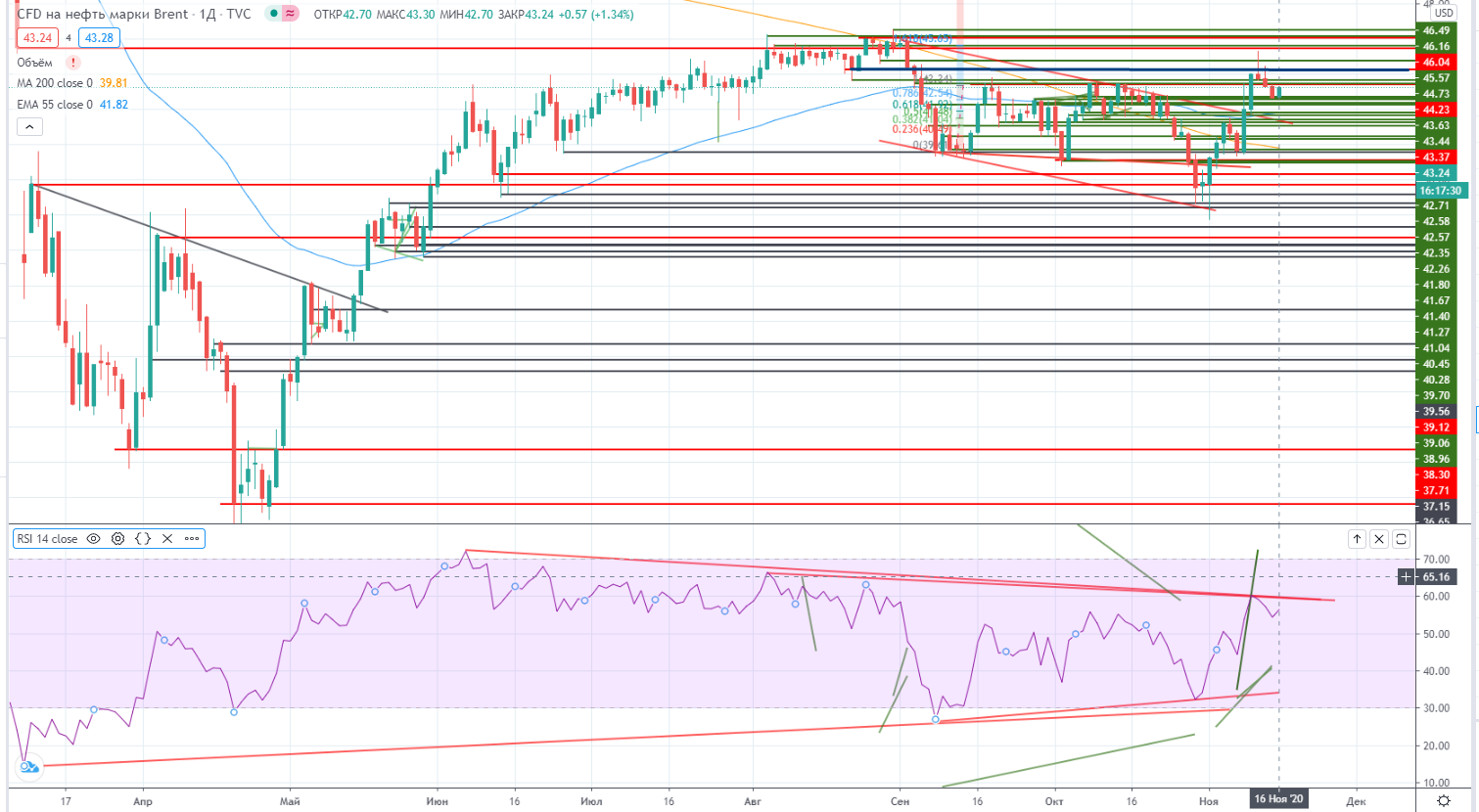Remove the RSI indicator from chart
This screenshot has height=812, width=1479.
167,539
